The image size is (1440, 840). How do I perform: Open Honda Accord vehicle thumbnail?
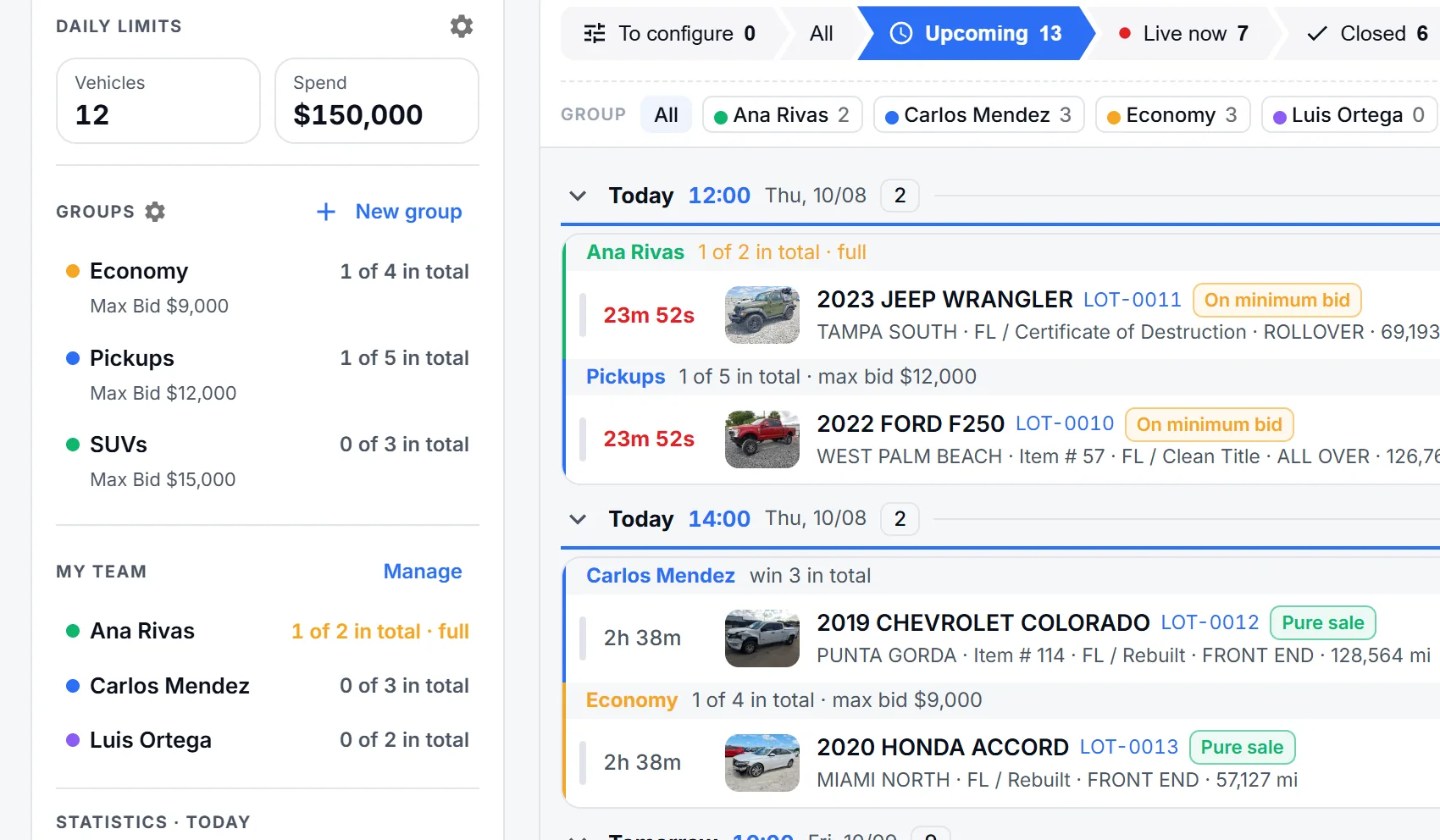click(x=762, y=763)
